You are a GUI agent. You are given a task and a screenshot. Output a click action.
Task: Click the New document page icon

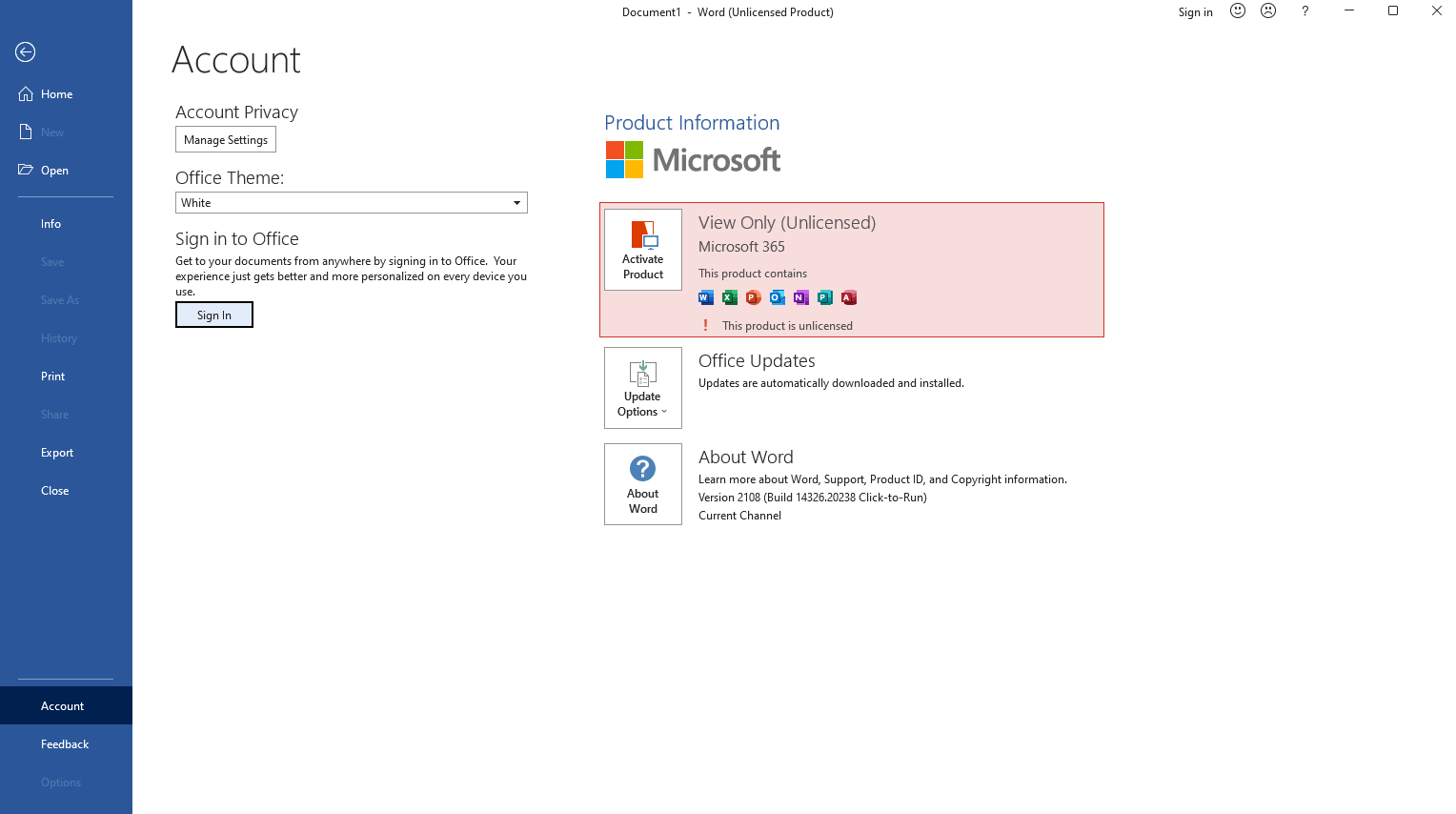pyautogui.click(x=26, y=132)
